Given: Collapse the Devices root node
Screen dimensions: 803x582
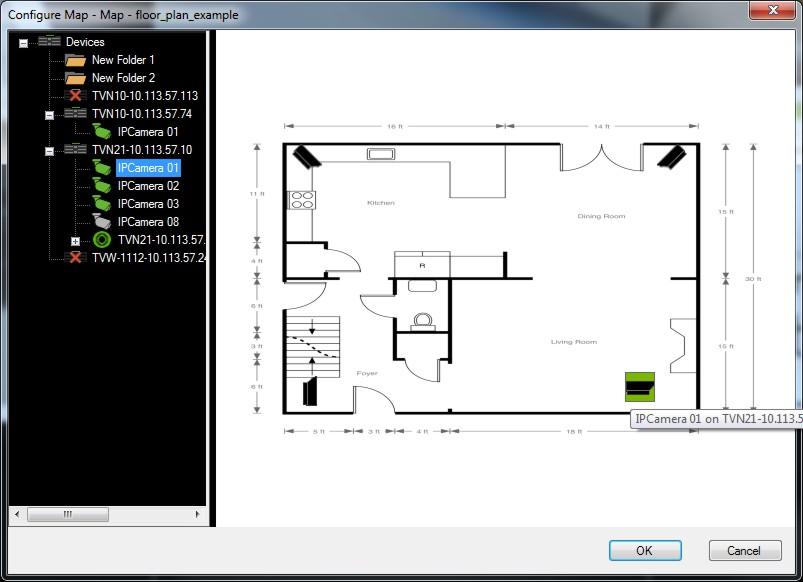Looking at the screenshot, I should tap(24, 44).
